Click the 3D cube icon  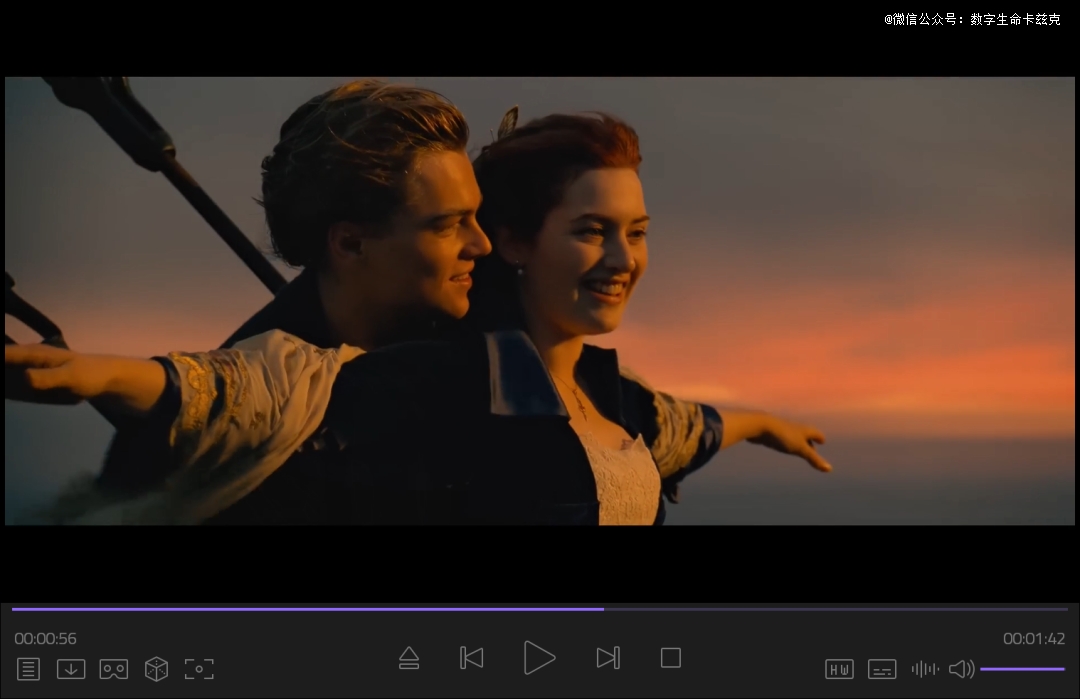pos(156,669)
